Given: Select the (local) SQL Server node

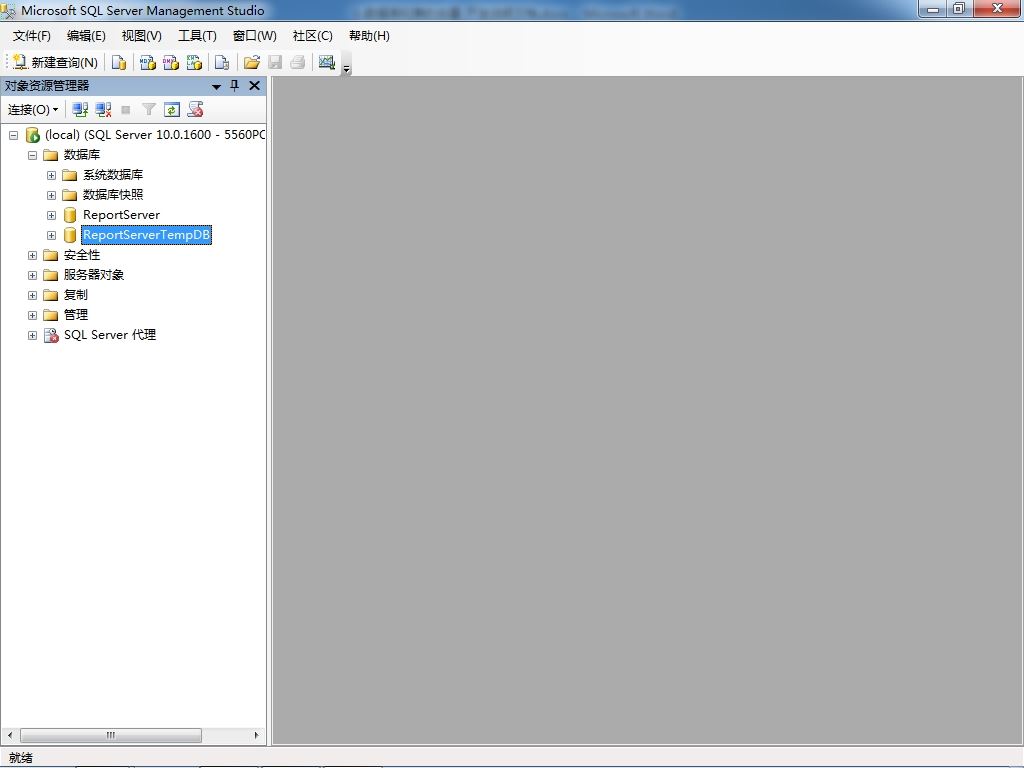Looking at the screenshot, I should click(x=155, y=135).
